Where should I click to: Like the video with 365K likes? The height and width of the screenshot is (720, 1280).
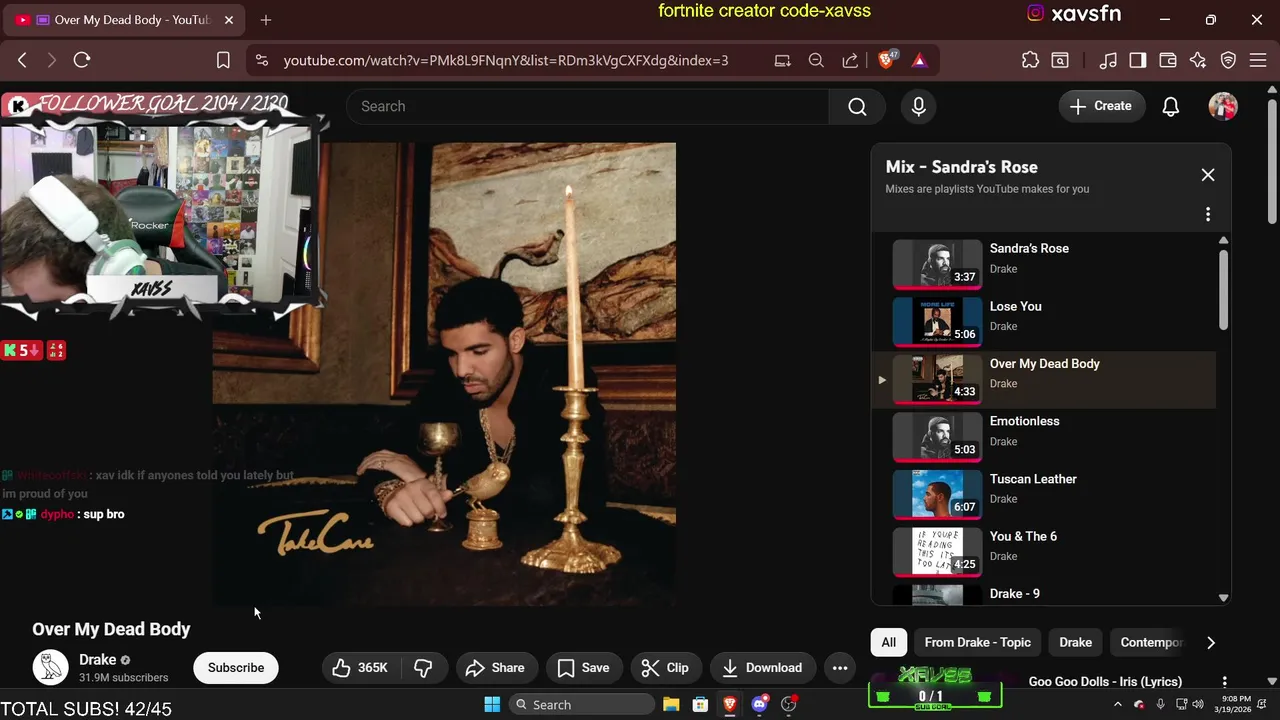click(x=360, y=668)
